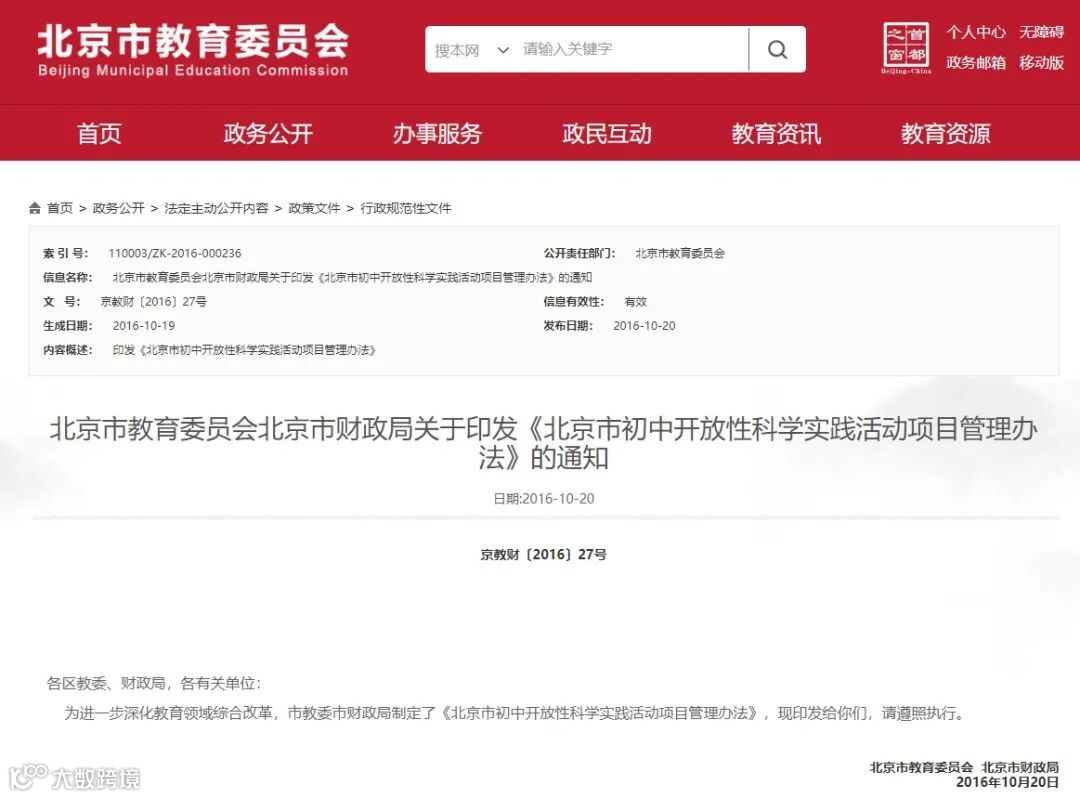Open the 首页 navigation tab
This screenshot has width=1080, height=798.
click(99, 134)
